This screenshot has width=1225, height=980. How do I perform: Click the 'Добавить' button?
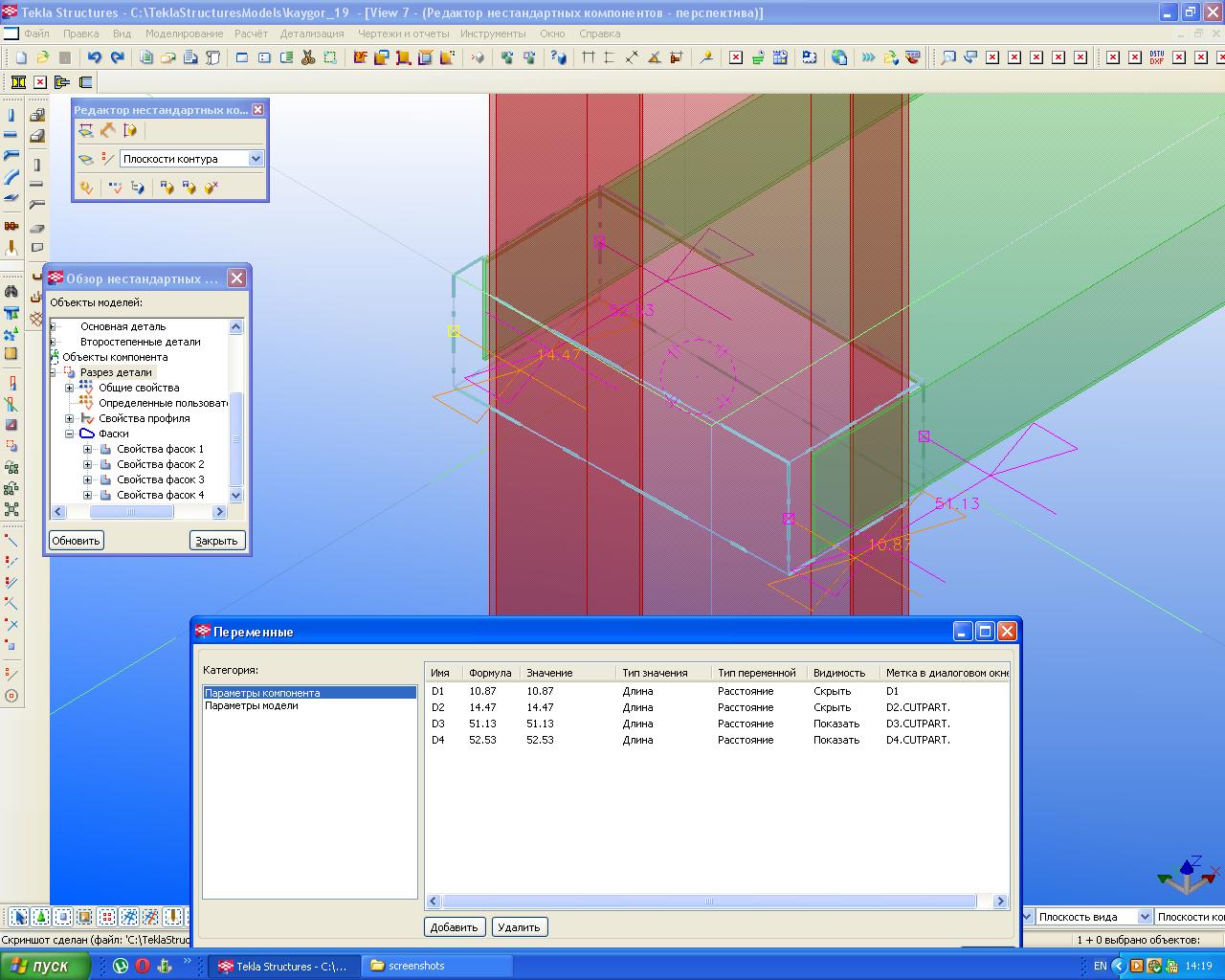(x=454, y=926)
